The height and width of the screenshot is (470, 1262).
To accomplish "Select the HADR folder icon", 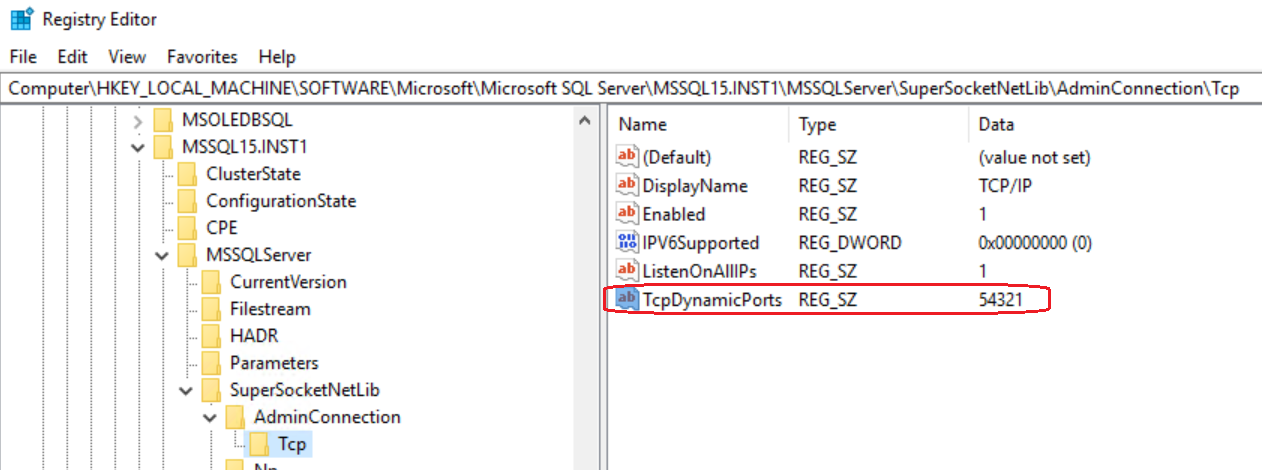I will click(212, 336).
